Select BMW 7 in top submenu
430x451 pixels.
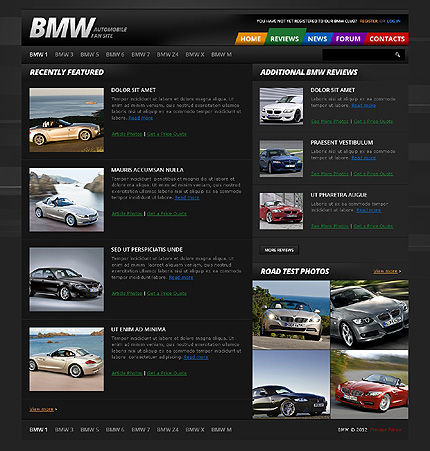point(141,54)
